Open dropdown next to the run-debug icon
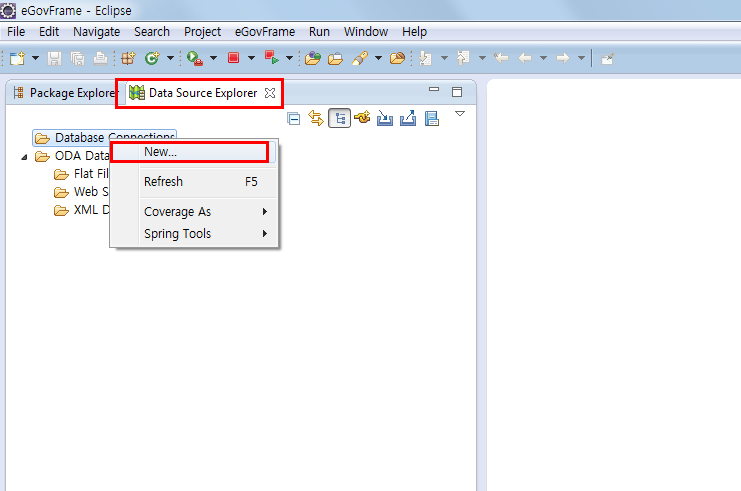Viewport: 741px width, 491px height. pos(213,58)
